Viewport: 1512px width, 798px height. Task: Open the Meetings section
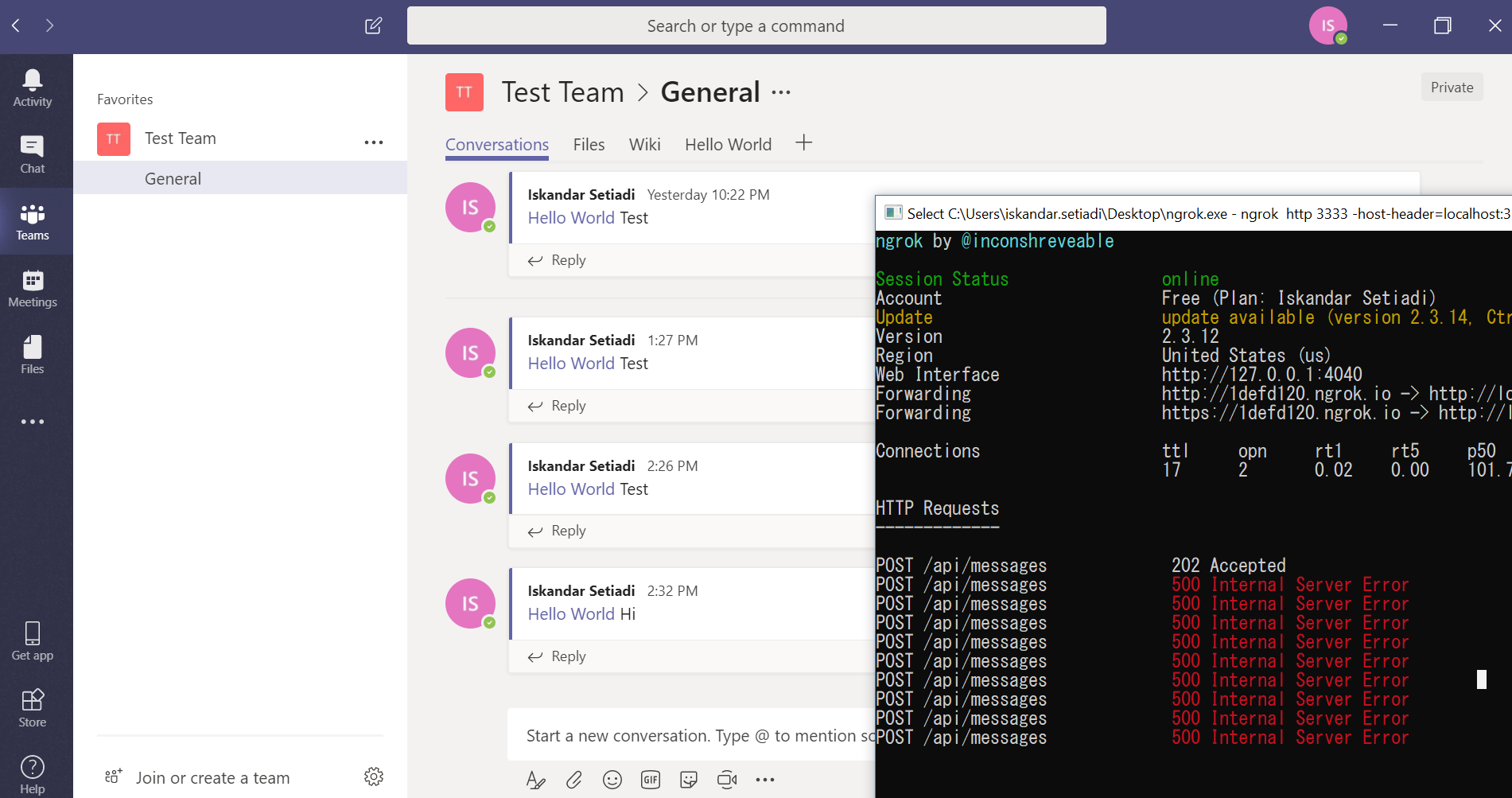33,289
